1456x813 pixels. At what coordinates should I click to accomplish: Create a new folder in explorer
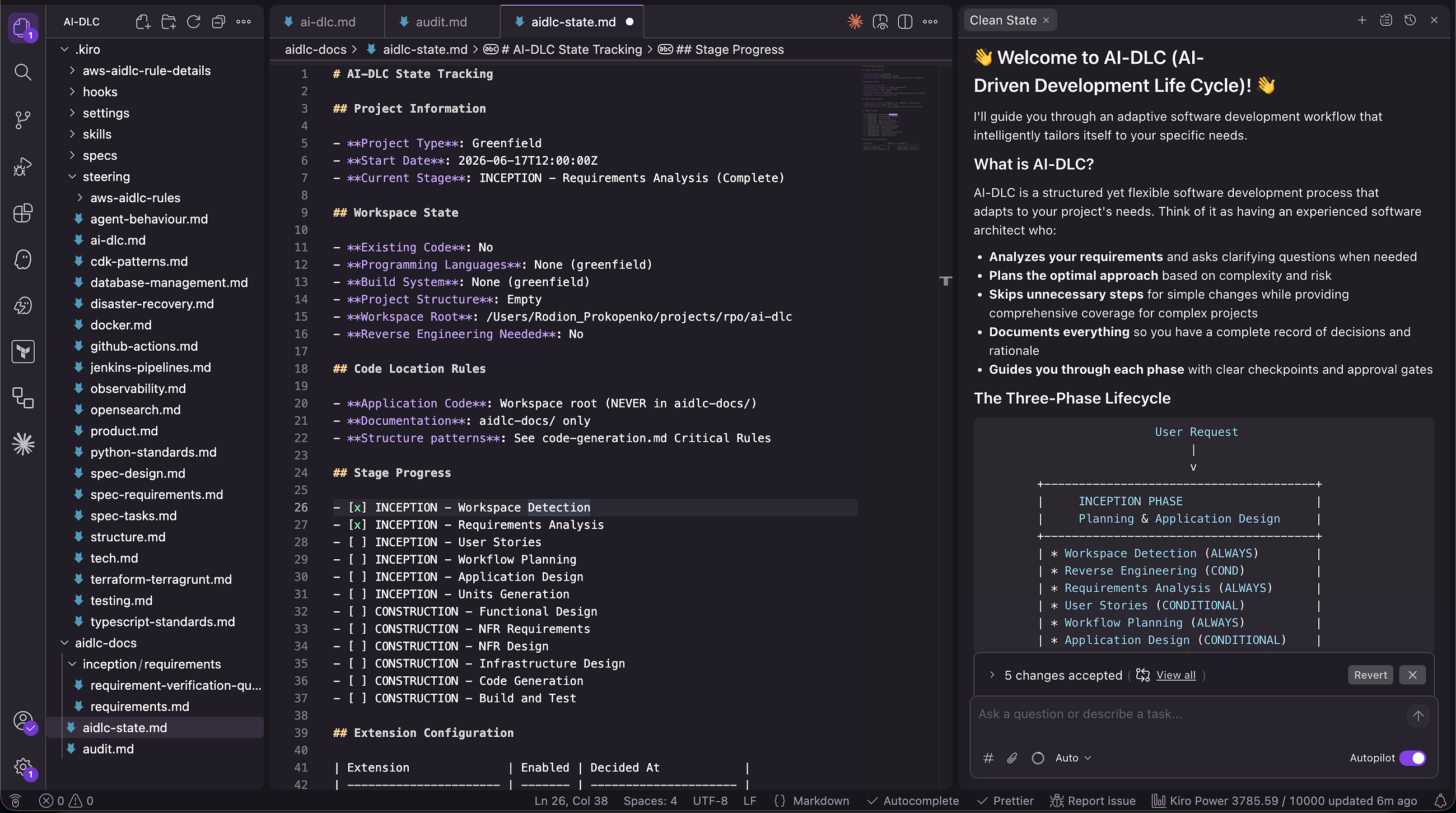169,22
